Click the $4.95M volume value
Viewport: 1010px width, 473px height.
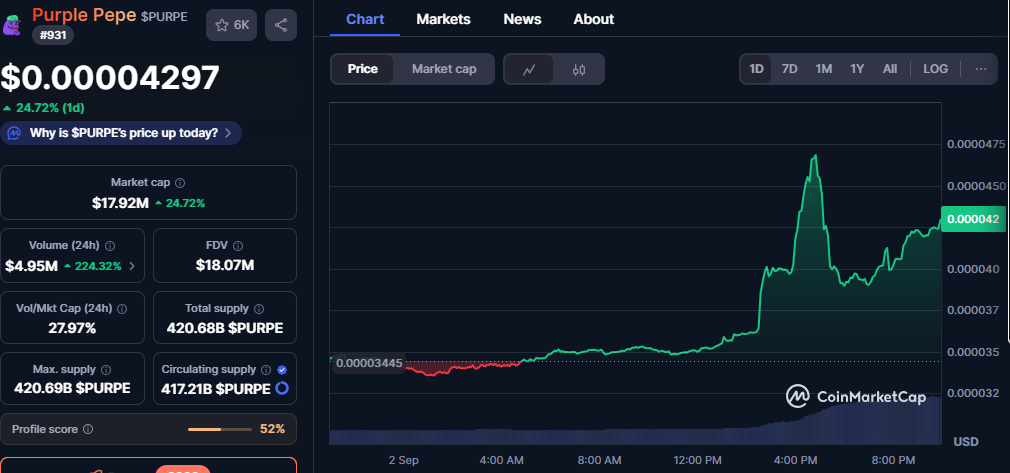(32, 265)
